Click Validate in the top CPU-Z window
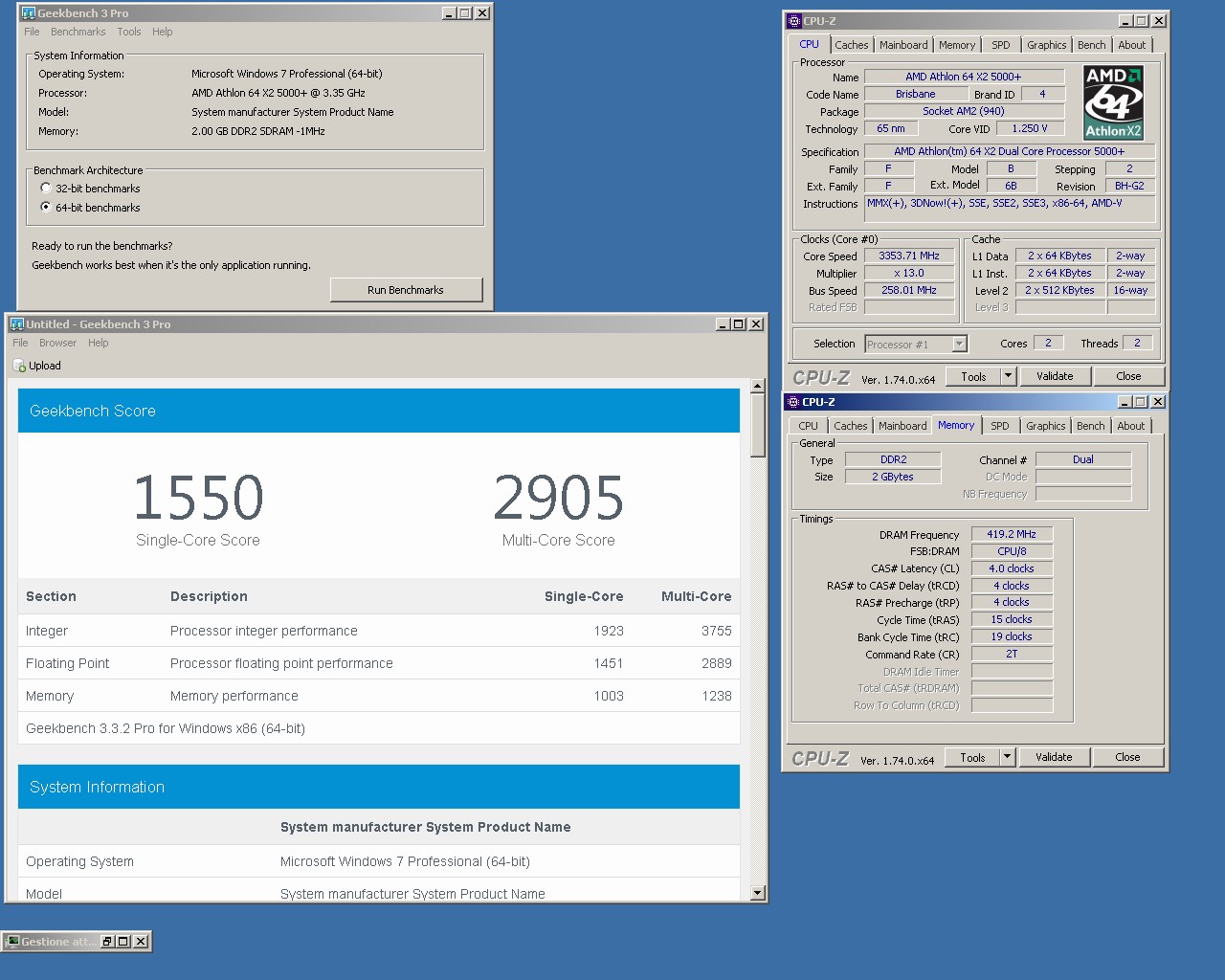Viewport: 1225px width, 980px height. click(1055, 377)
